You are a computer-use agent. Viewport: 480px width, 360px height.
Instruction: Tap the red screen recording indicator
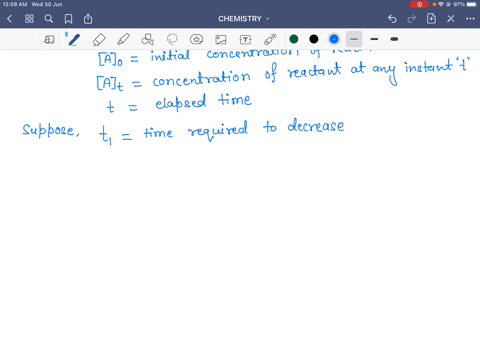(x=419, y=4)
